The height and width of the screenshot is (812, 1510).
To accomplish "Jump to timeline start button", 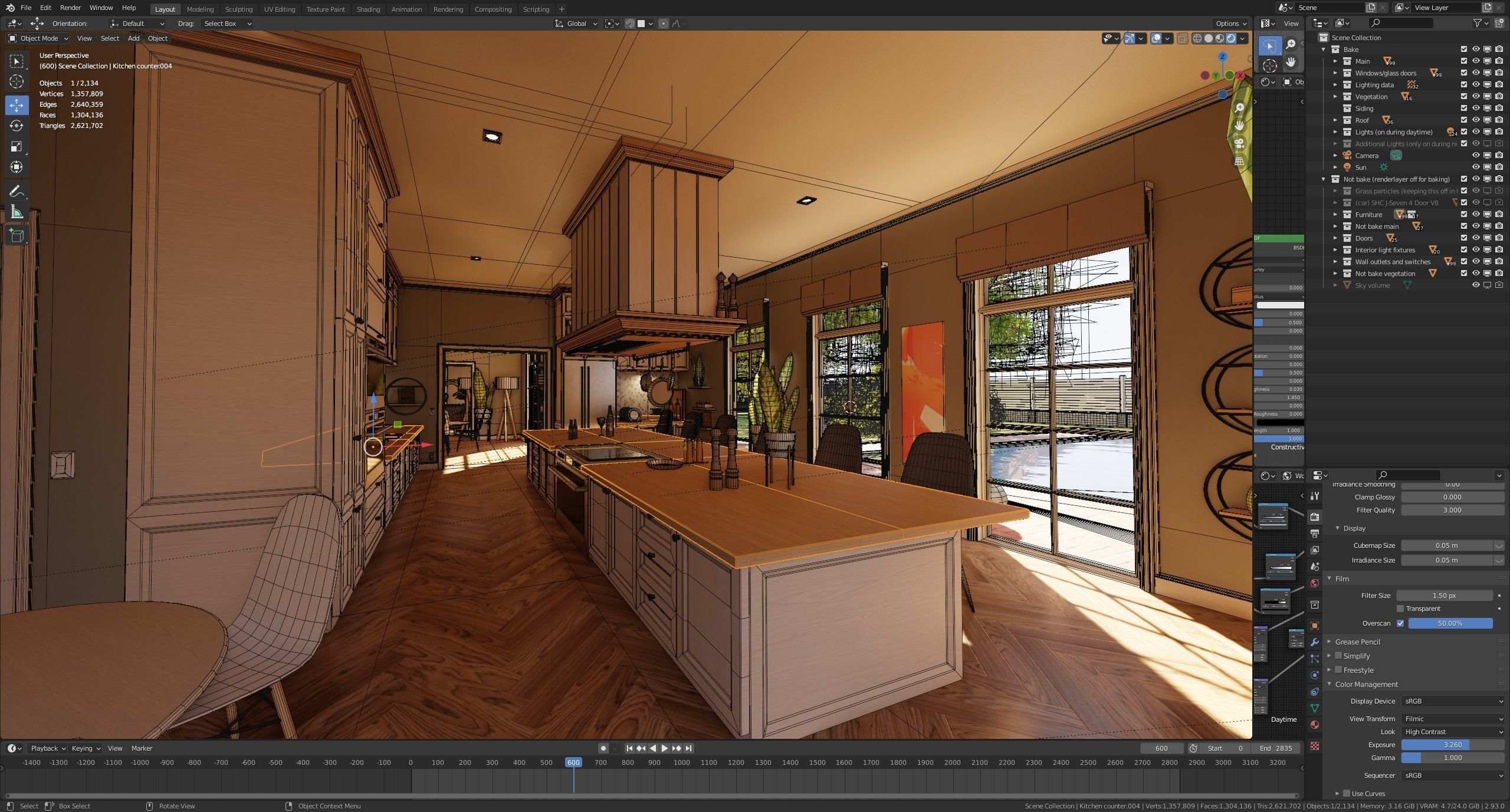I will (x=629, y=748).
